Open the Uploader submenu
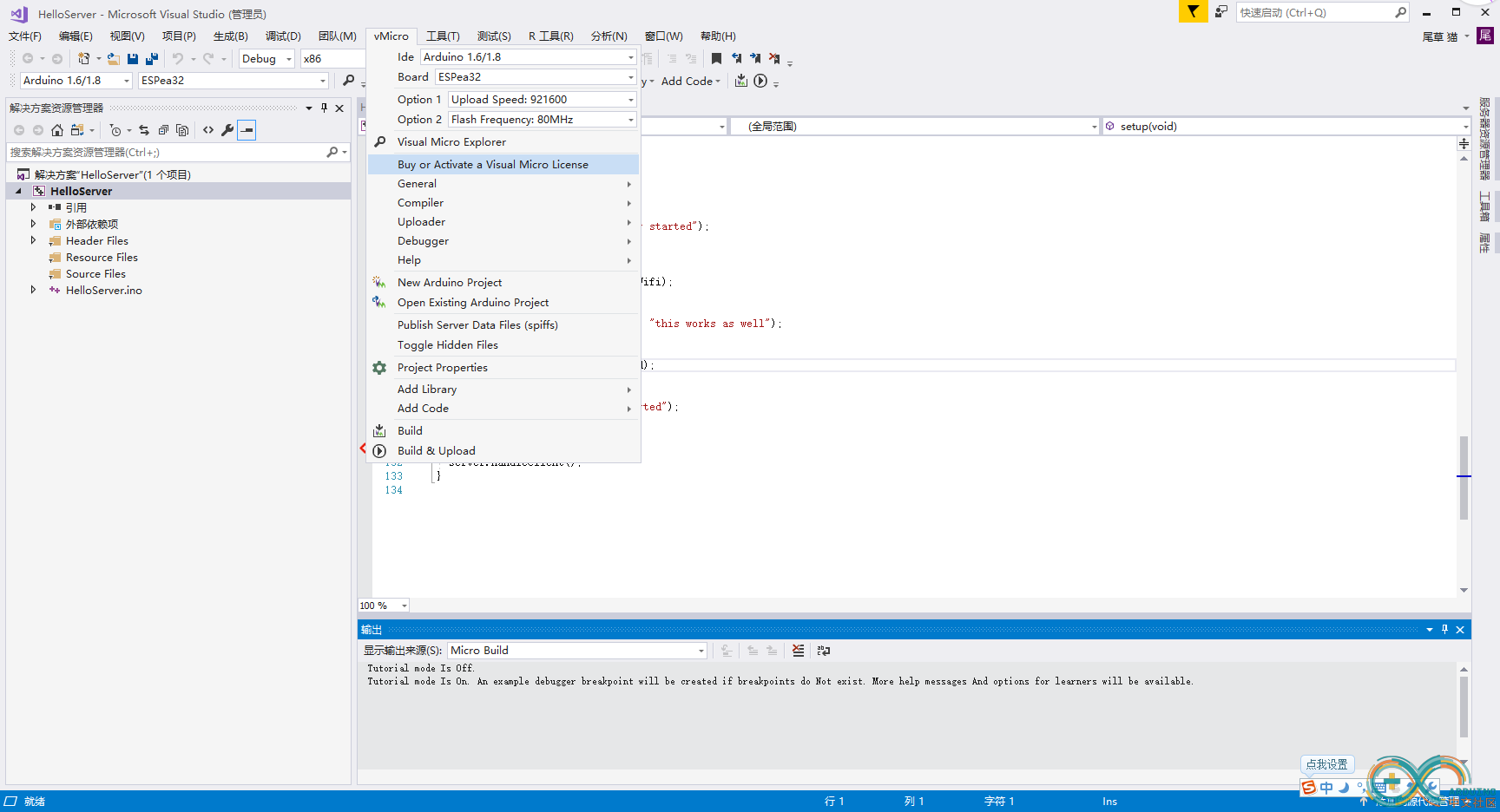 pos(503,222)
